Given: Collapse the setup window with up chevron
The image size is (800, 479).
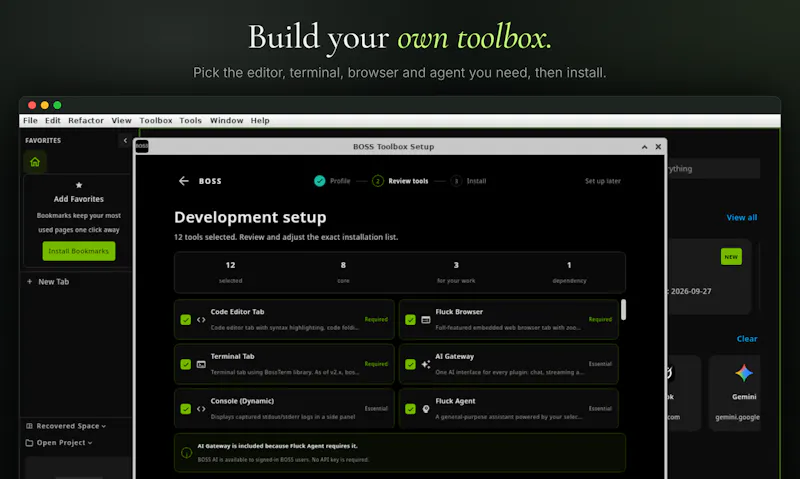Looking at the screenshot, I should [x=644, y=147].
